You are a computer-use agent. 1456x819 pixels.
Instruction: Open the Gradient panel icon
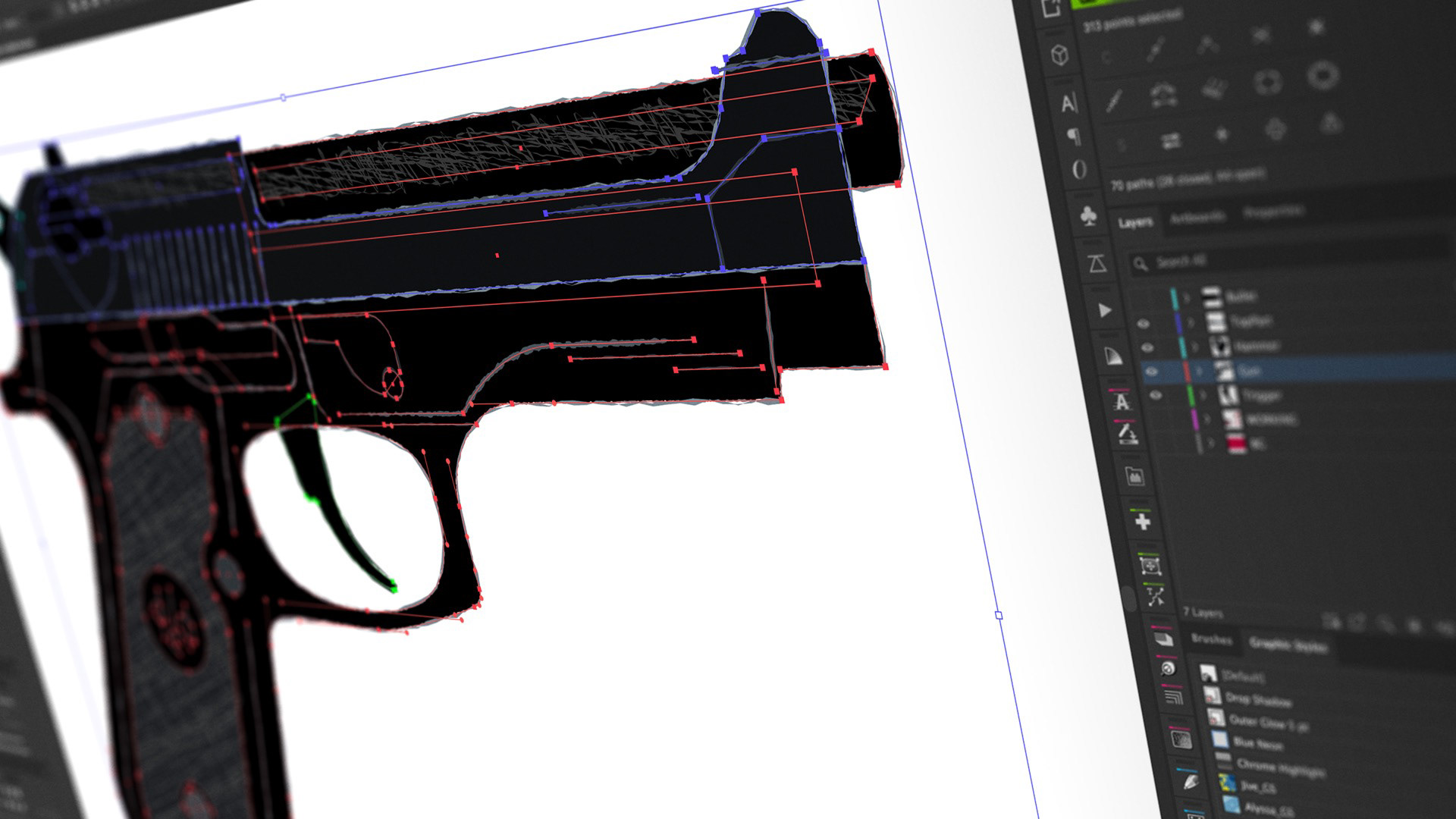[1112, 356]
